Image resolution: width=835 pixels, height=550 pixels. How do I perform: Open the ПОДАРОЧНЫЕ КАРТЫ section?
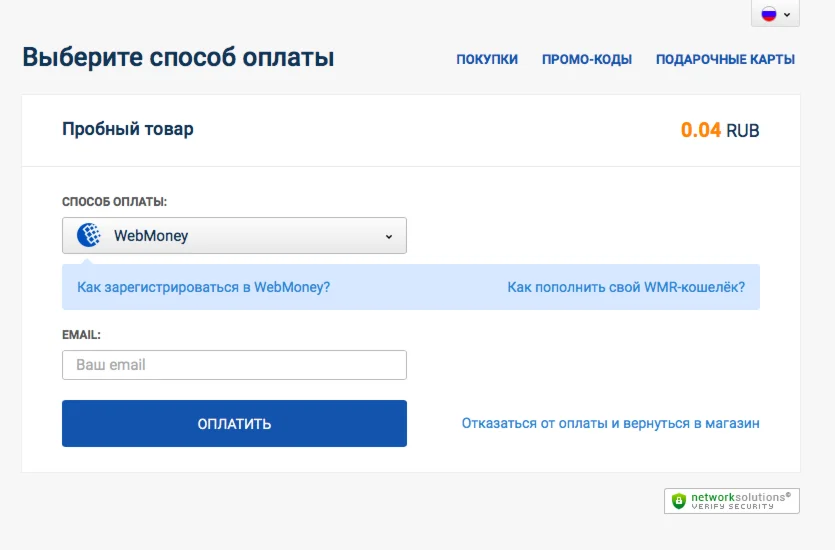725,59
